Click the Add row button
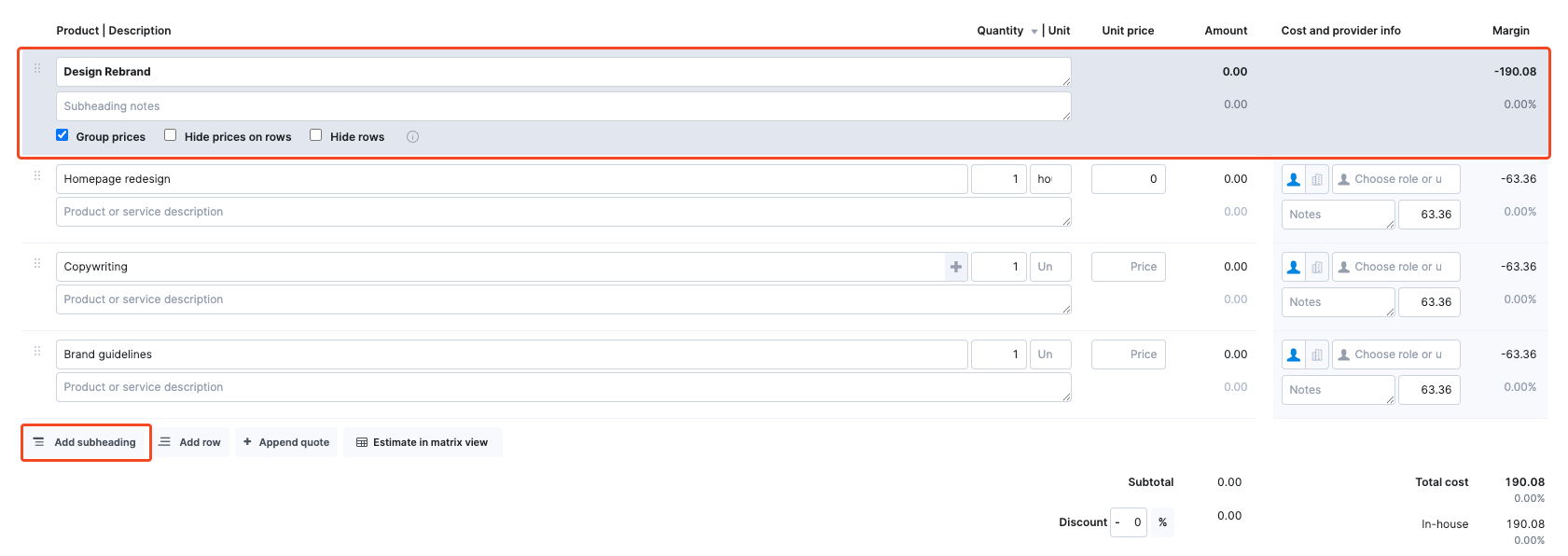Screen dimensions: 1568x556 click(190, 442)
